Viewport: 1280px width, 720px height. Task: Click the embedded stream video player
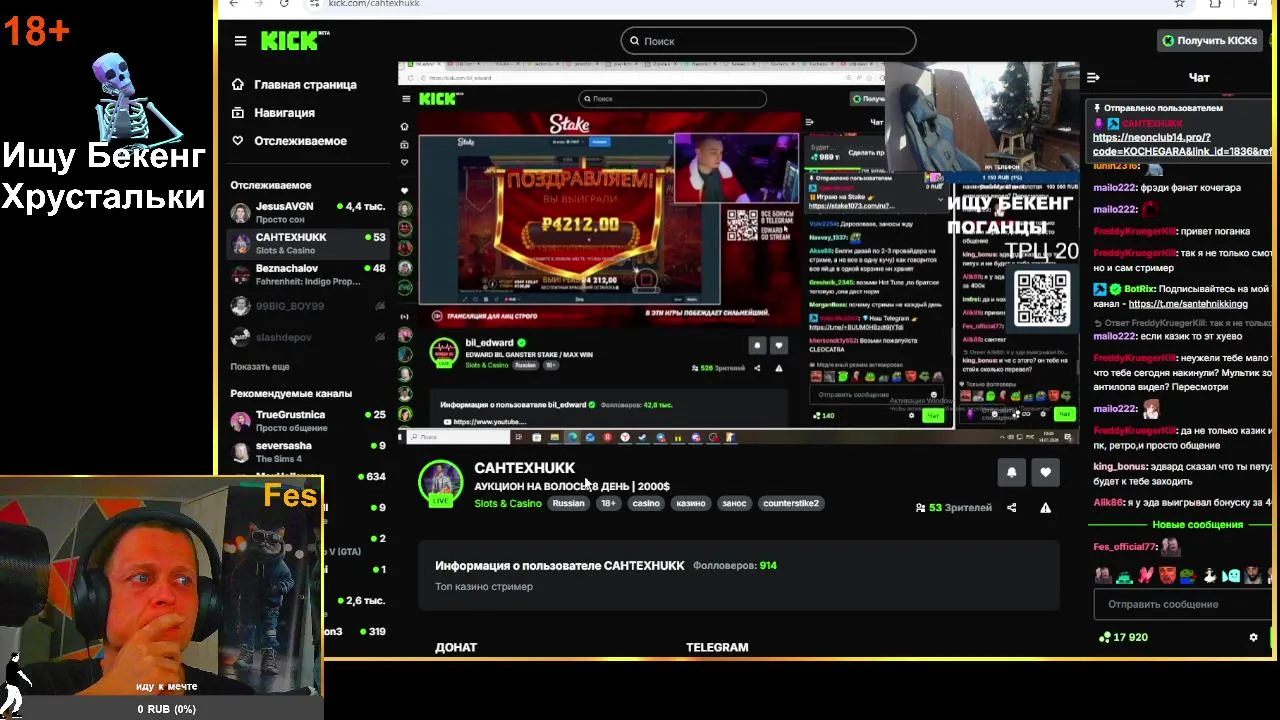click(x=738, y=253)
